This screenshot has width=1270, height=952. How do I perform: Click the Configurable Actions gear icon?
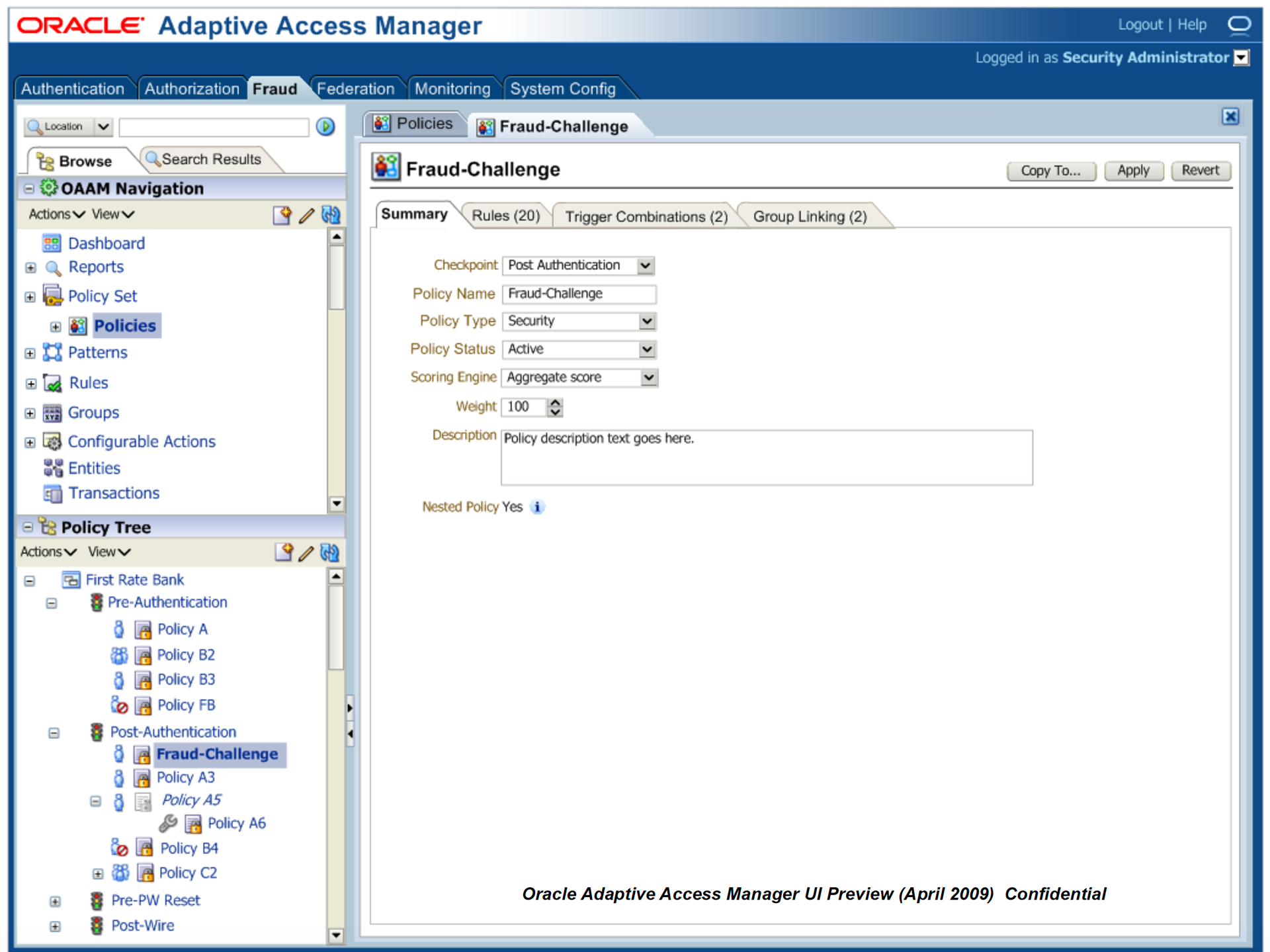pyautogui.click(x=52, y=441)
